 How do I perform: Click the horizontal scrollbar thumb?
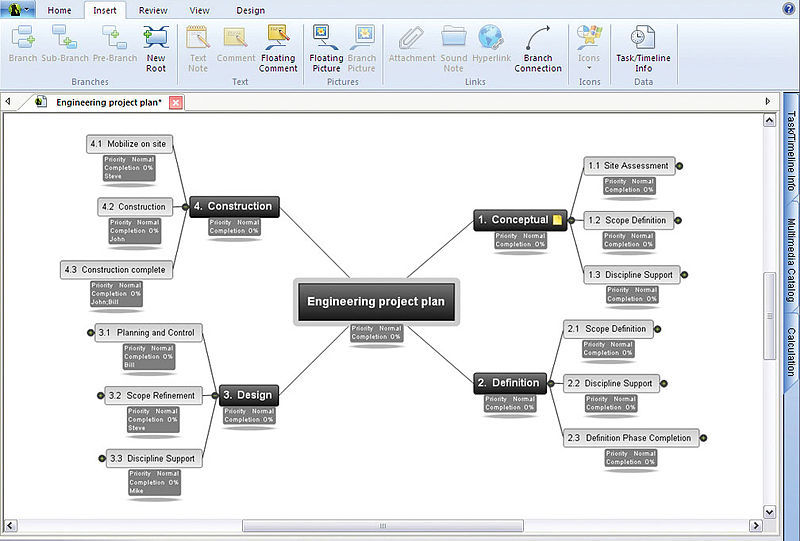(380, 525)
